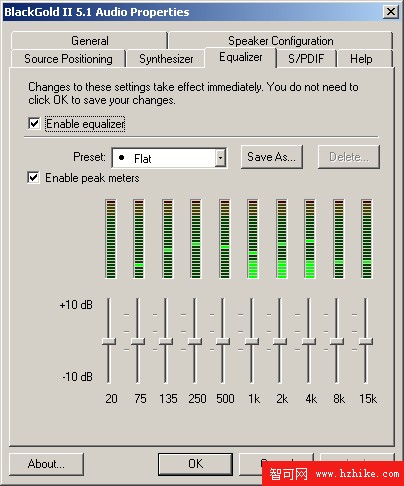The image size is (404, 486).
Task: Click the peak meter above 20 Hz
Action: point(111,239)
